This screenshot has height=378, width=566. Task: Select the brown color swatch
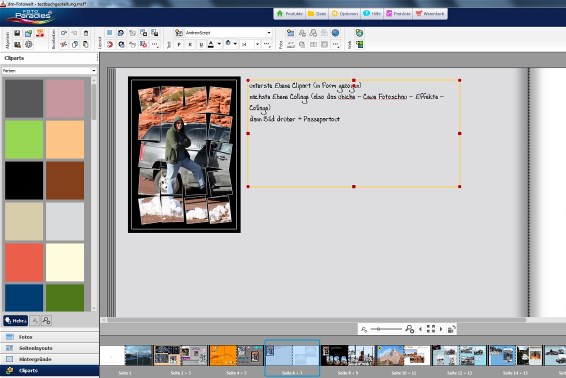(x=65, y=181)
